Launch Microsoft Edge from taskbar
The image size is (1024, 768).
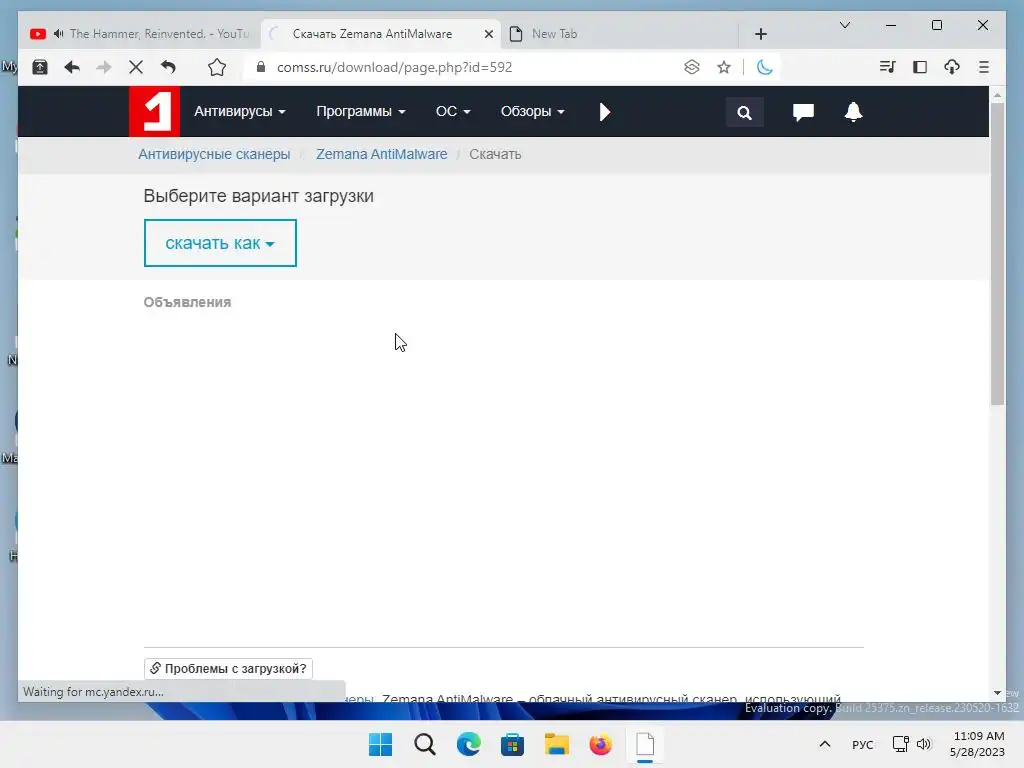tap(468, 744)
